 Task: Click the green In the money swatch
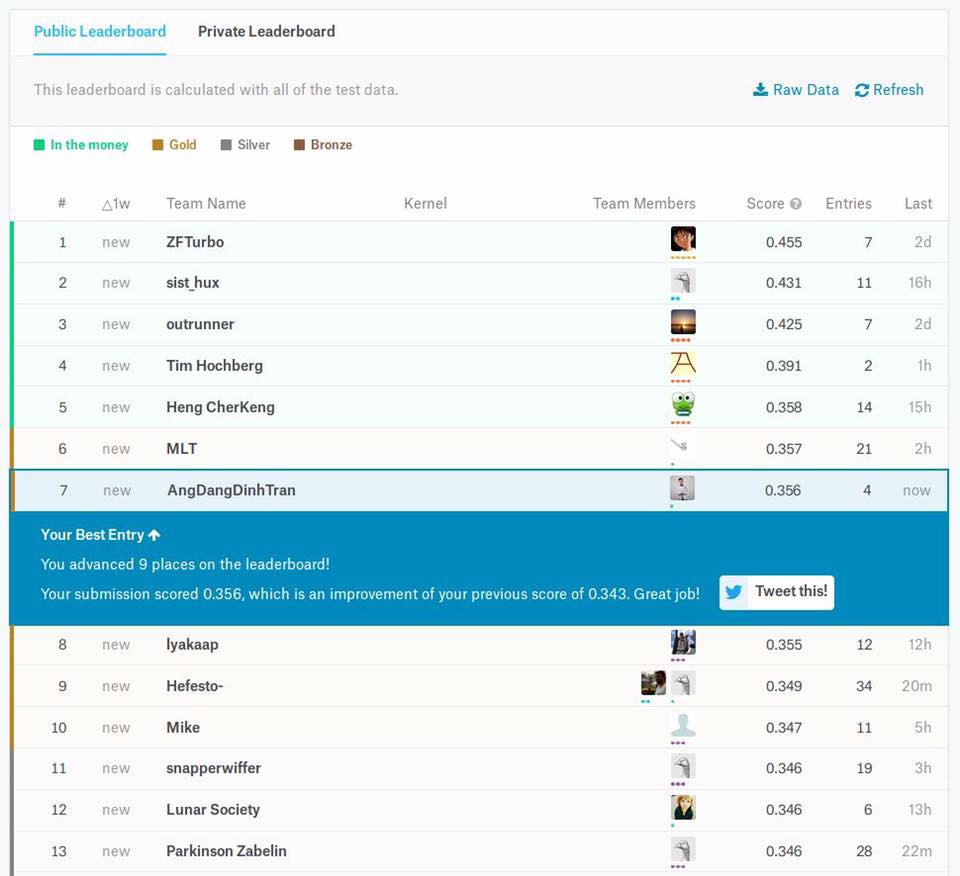(40, 145)
